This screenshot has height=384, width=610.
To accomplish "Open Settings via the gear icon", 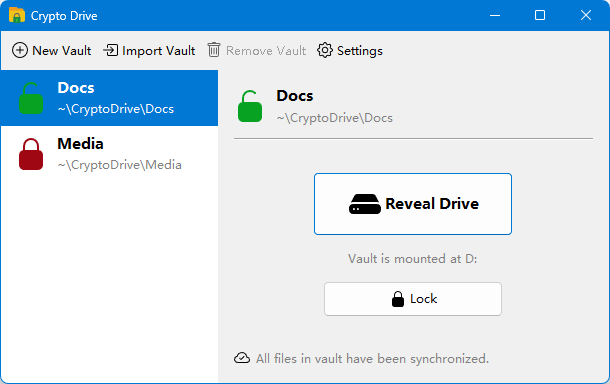I will [325, 50].
